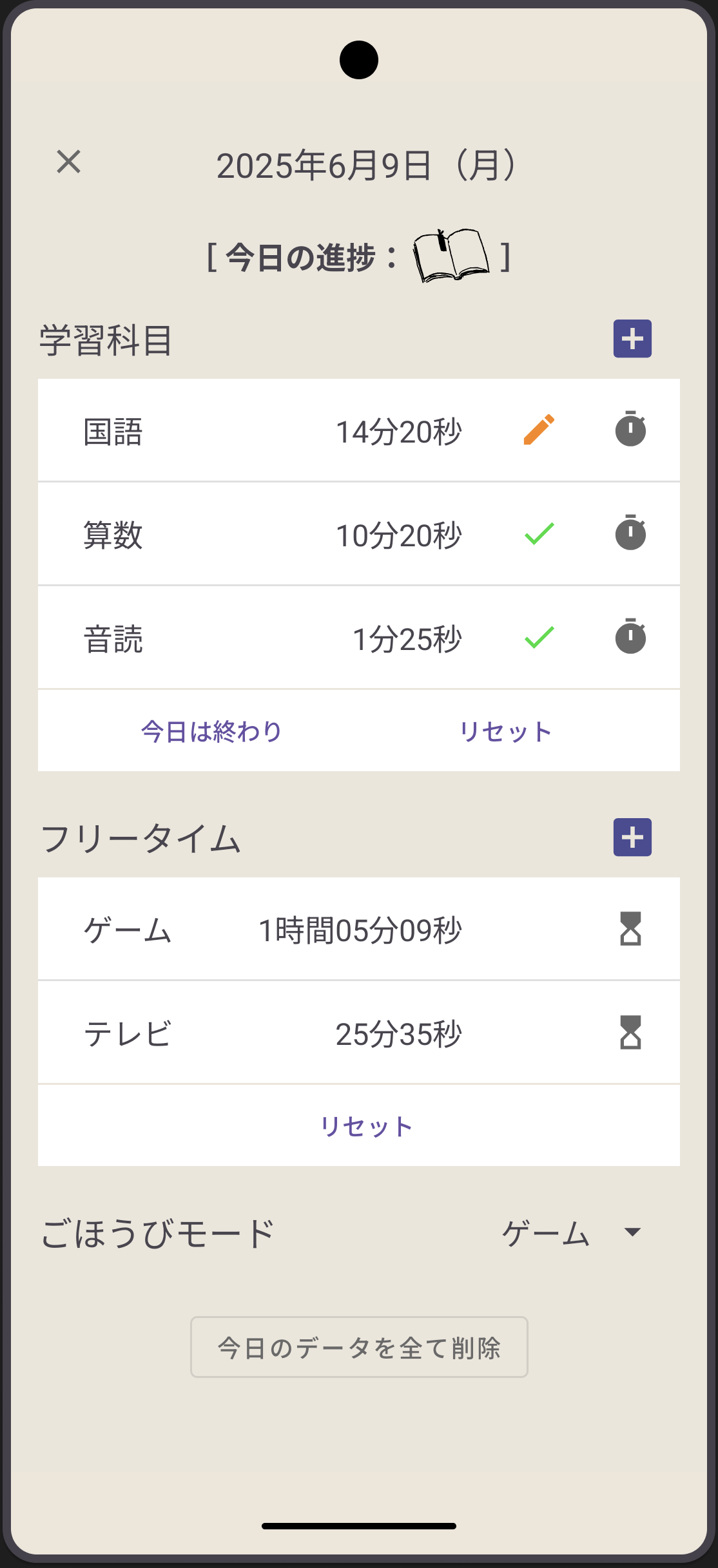This screenshot has width=718, height=1568.
Task: Add a new フリータイム item
Action: (632, 837)
